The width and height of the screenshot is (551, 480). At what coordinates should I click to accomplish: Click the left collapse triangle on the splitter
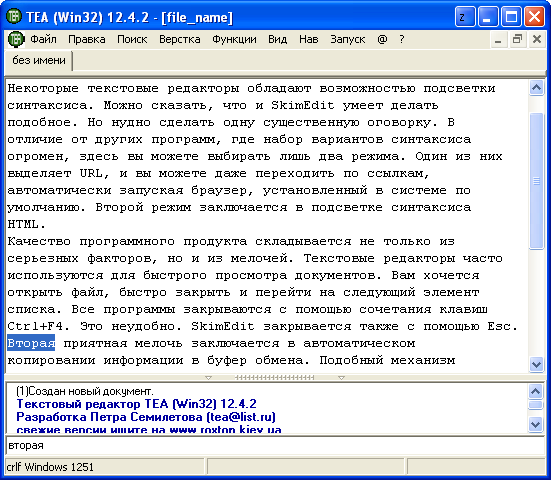point(208,378)
